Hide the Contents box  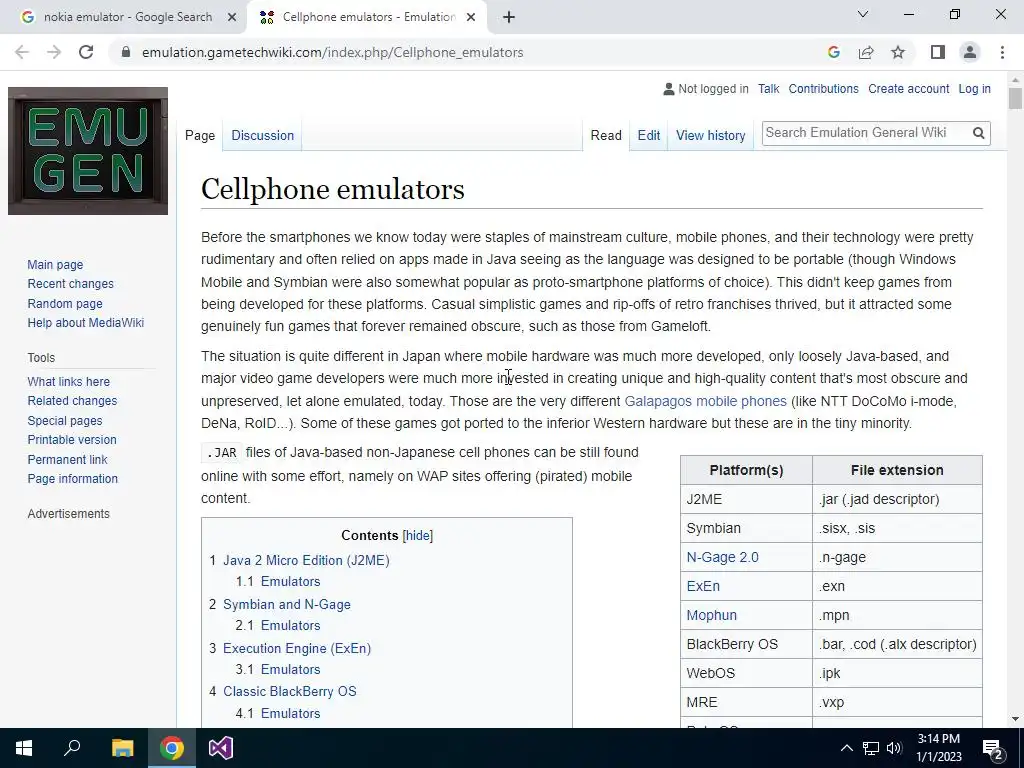pyautogui.click(x=418, y=536)
